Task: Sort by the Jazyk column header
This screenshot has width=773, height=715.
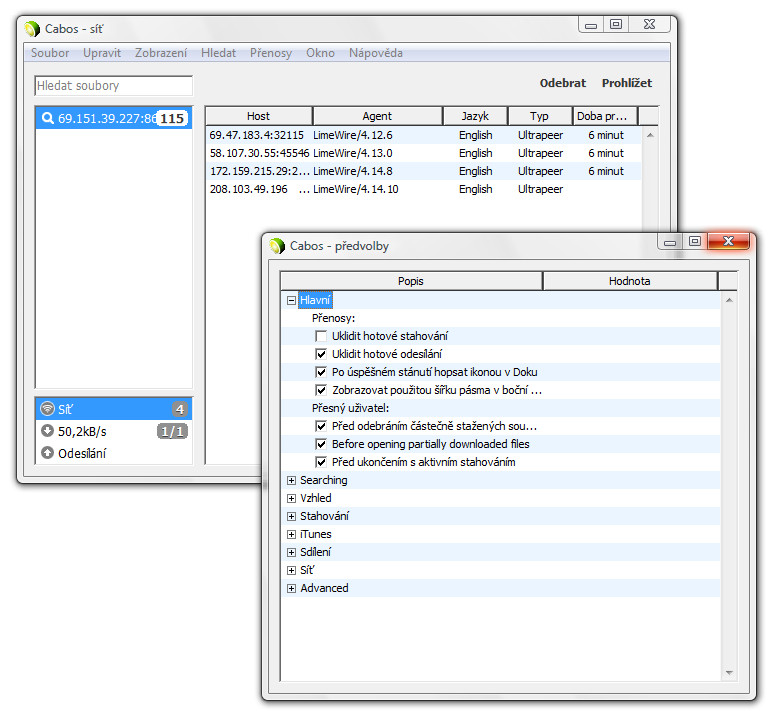Action: tap(475, 116)
